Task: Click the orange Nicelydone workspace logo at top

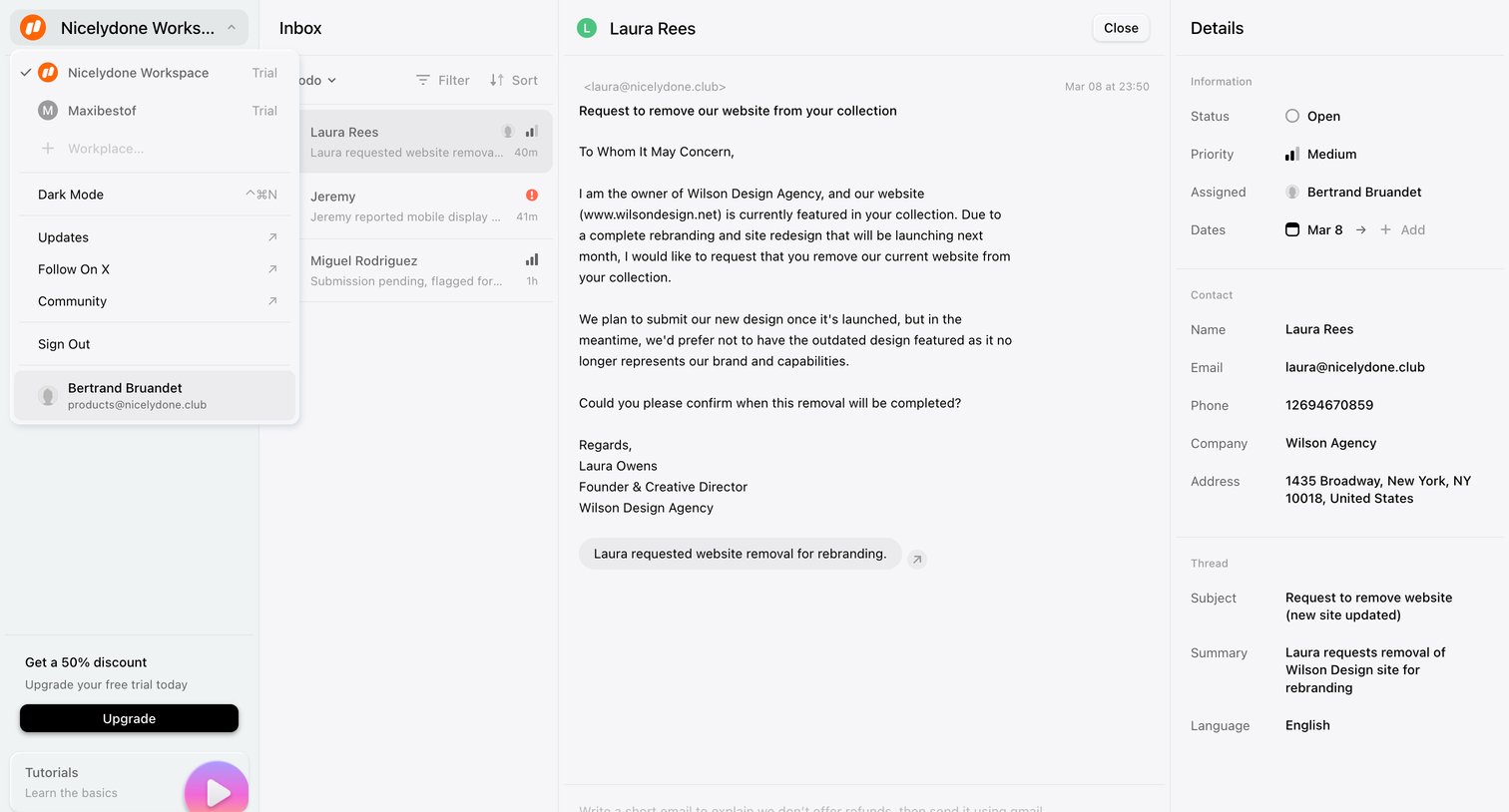Action: coord(33,28)
